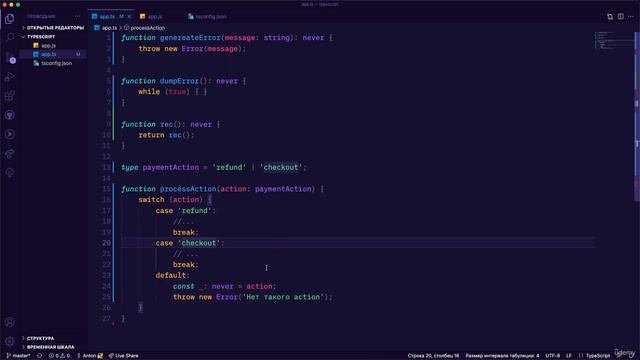Image resolution: width=640 pixels, height=360 pixels.
Task: Open Source Control view with pending badge
Action: [x=10, y=57]
